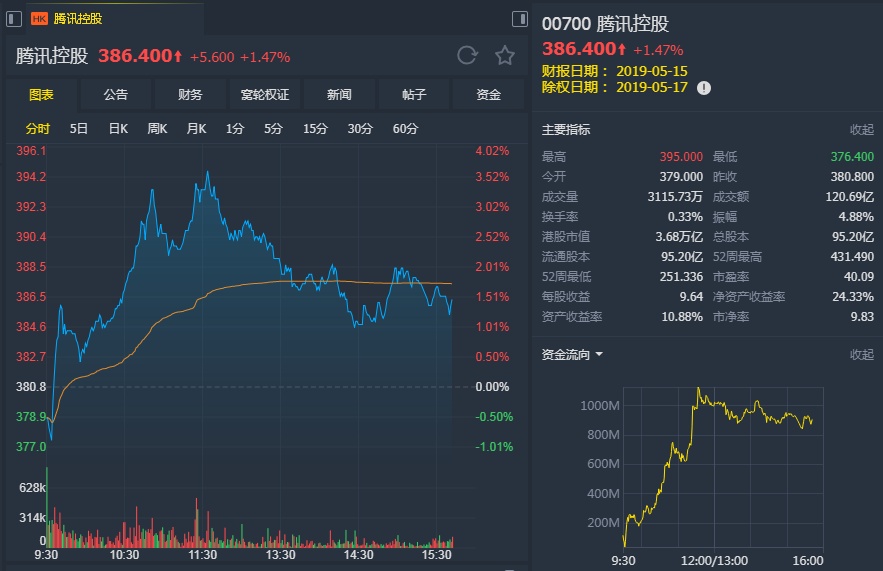Image resolution: width=883 pixels, height=571 pixels.
Task: Open the 财务 tab
Action: point(190,95)
